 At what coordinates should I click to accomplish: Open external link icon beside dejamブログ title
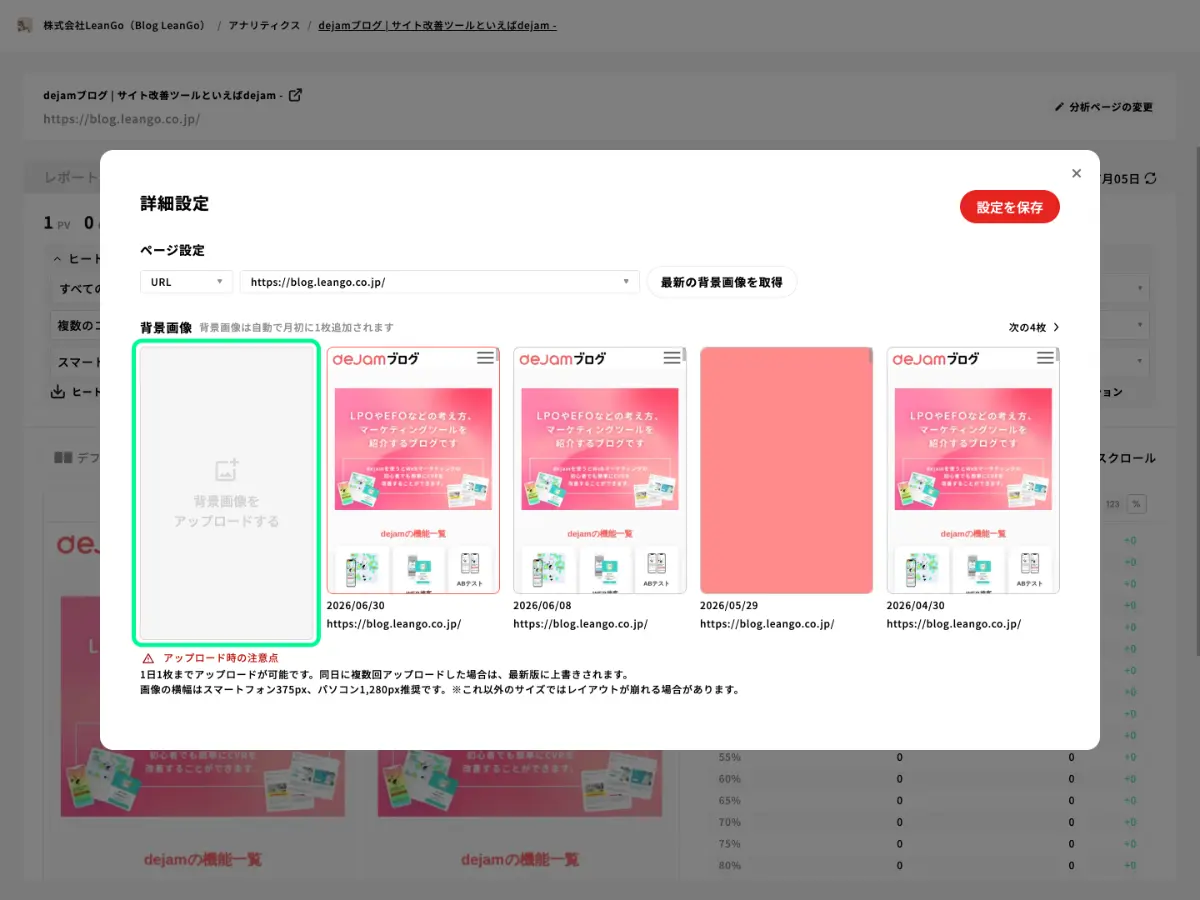(295, 95)
